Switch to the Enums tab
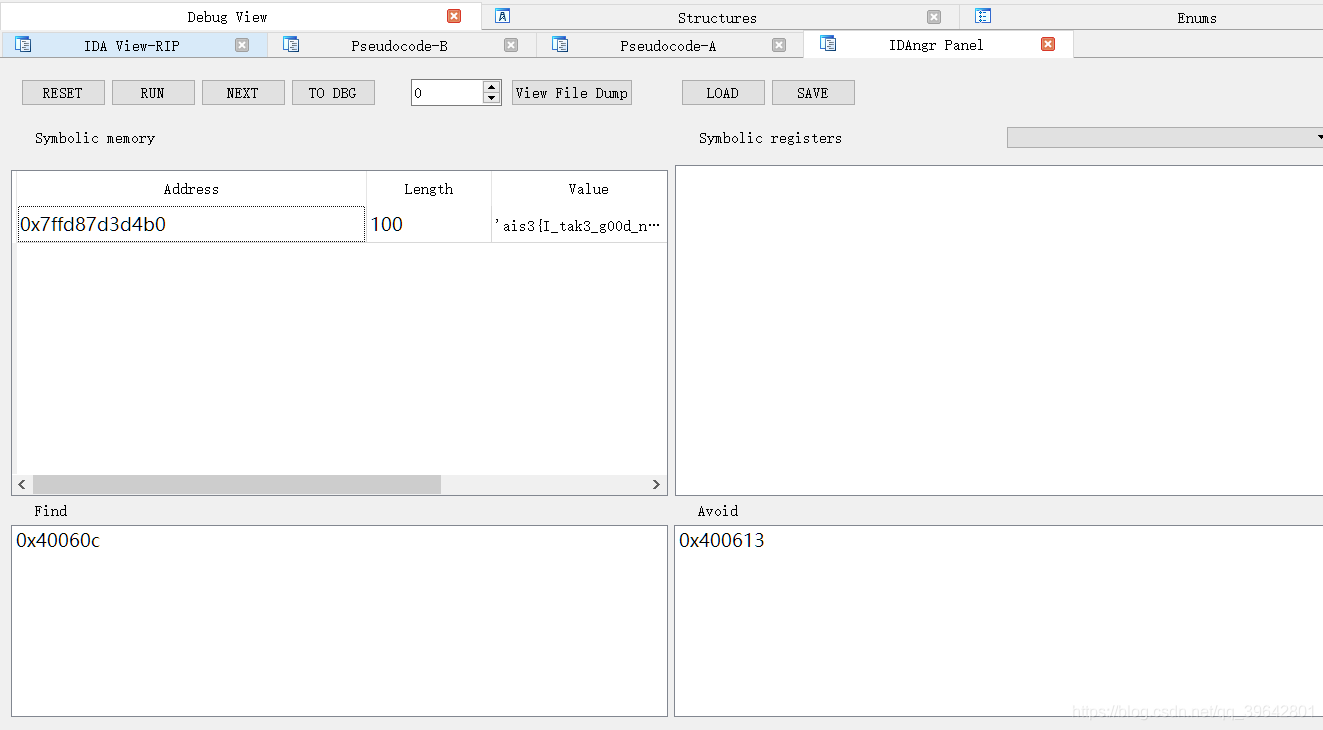Viewport: 1323px width, 730px height. tap(1196, 17)
